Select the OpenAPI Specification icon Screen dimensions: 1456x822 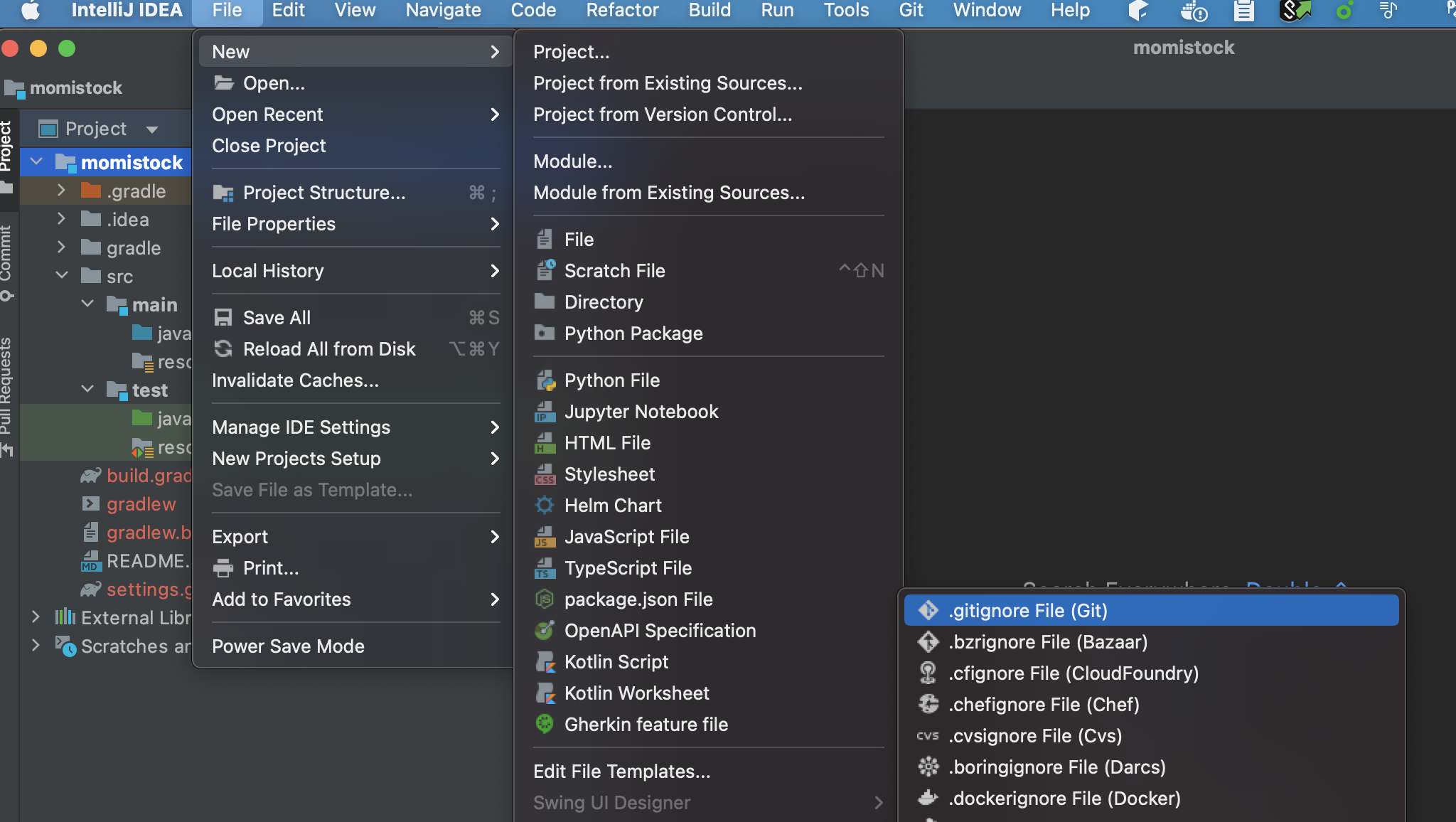point(545,631)
